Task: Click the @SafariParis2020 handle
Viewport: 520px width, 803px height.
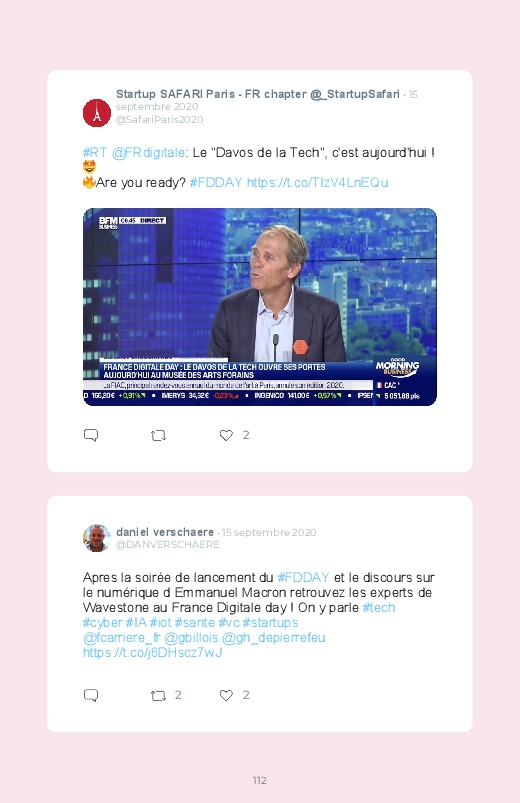Action: tap(159, 119)
